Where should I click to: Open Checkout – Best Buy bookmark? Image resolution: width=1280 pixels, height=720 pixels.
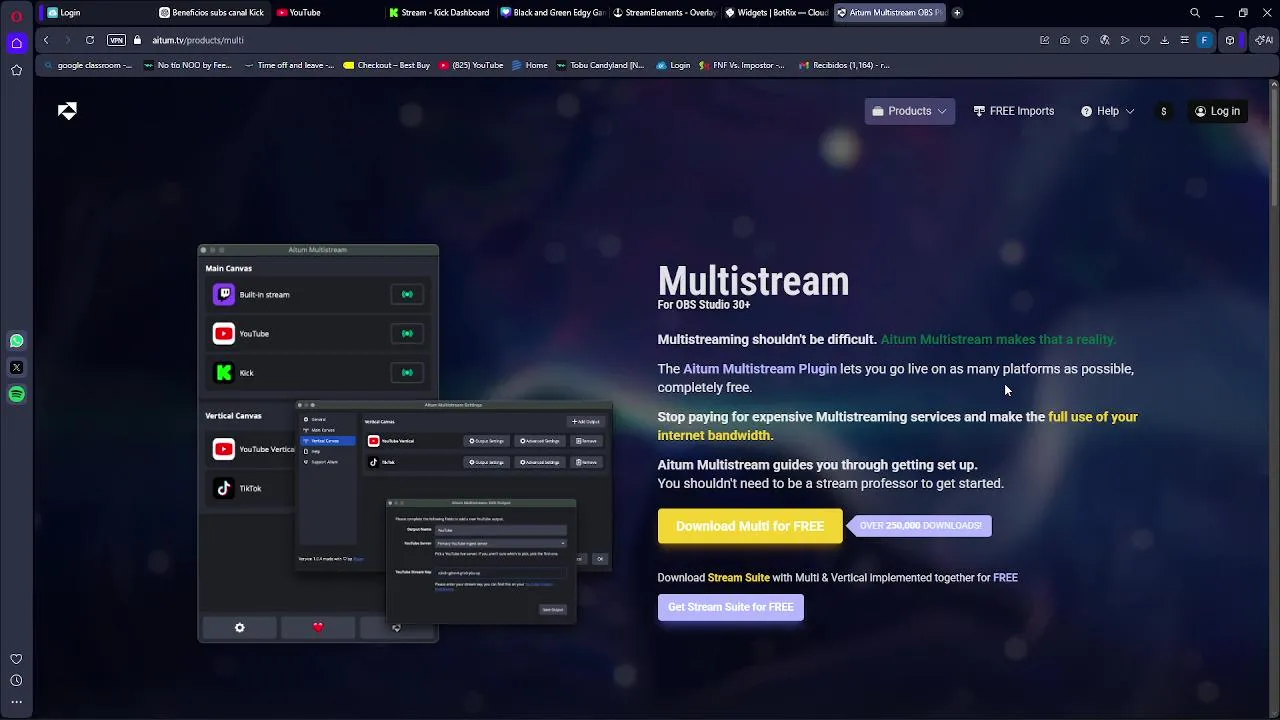(386, 65)
